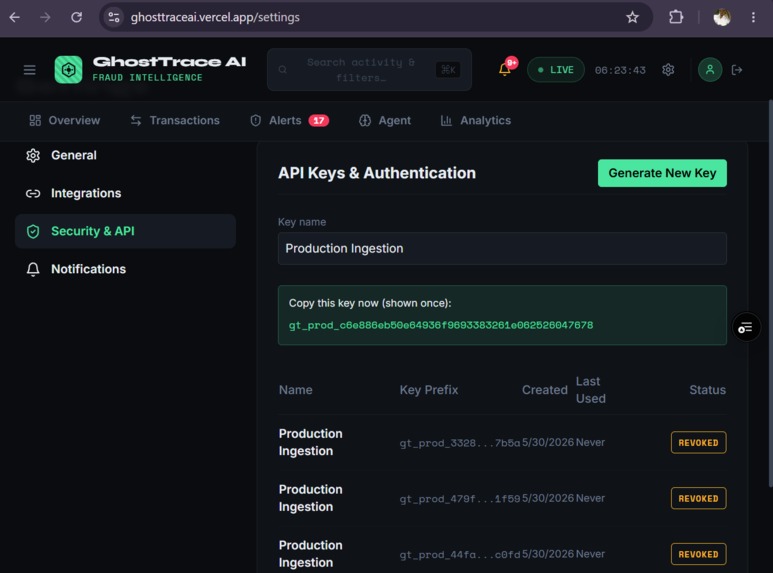
Task: Switch to Agent tab
Action: click(385, 120)
